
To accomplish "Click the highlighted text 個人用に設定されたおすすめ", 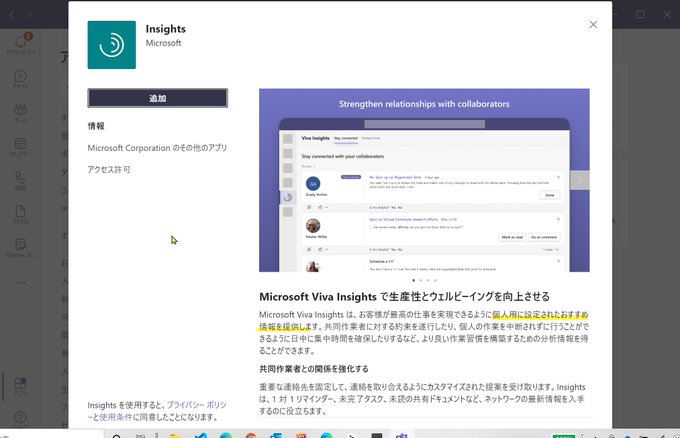I will coord(540,315).
